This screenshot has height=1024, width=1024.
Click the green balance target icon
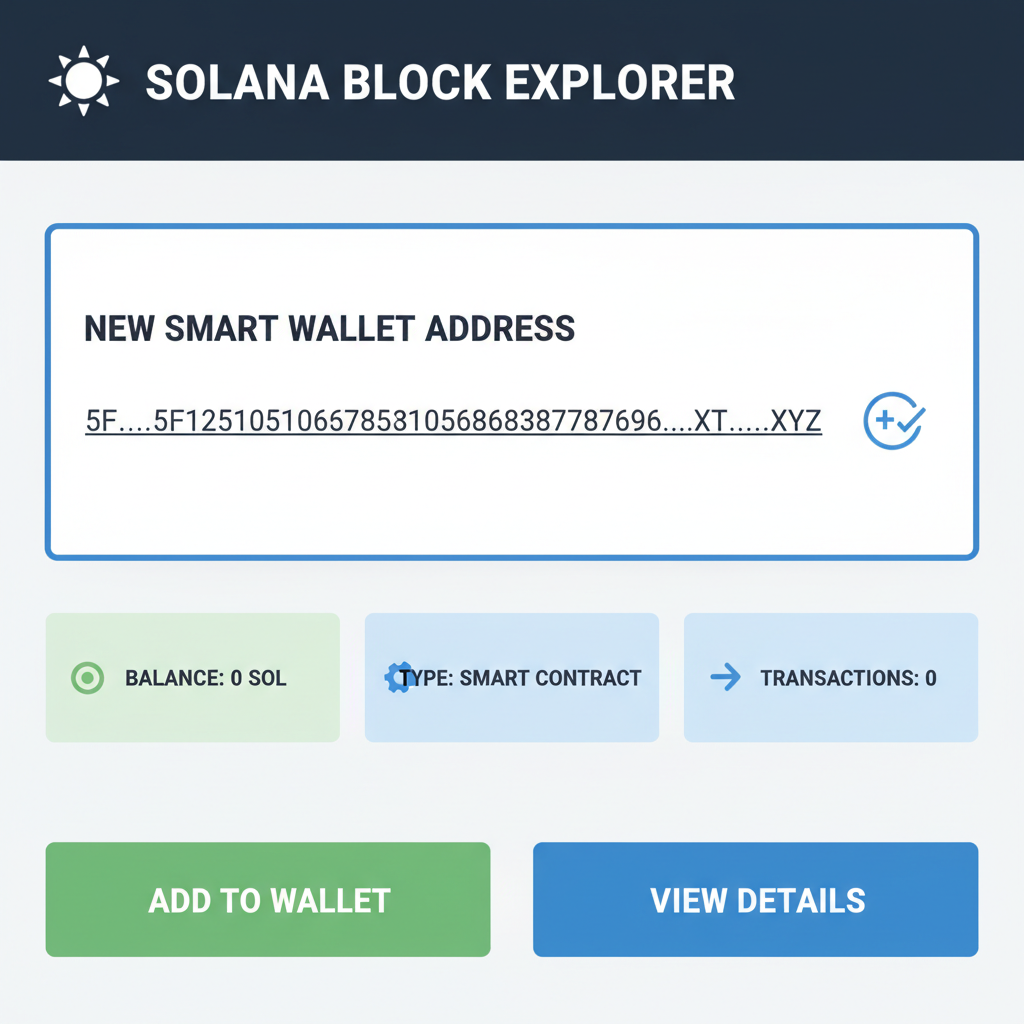(86, 678)
